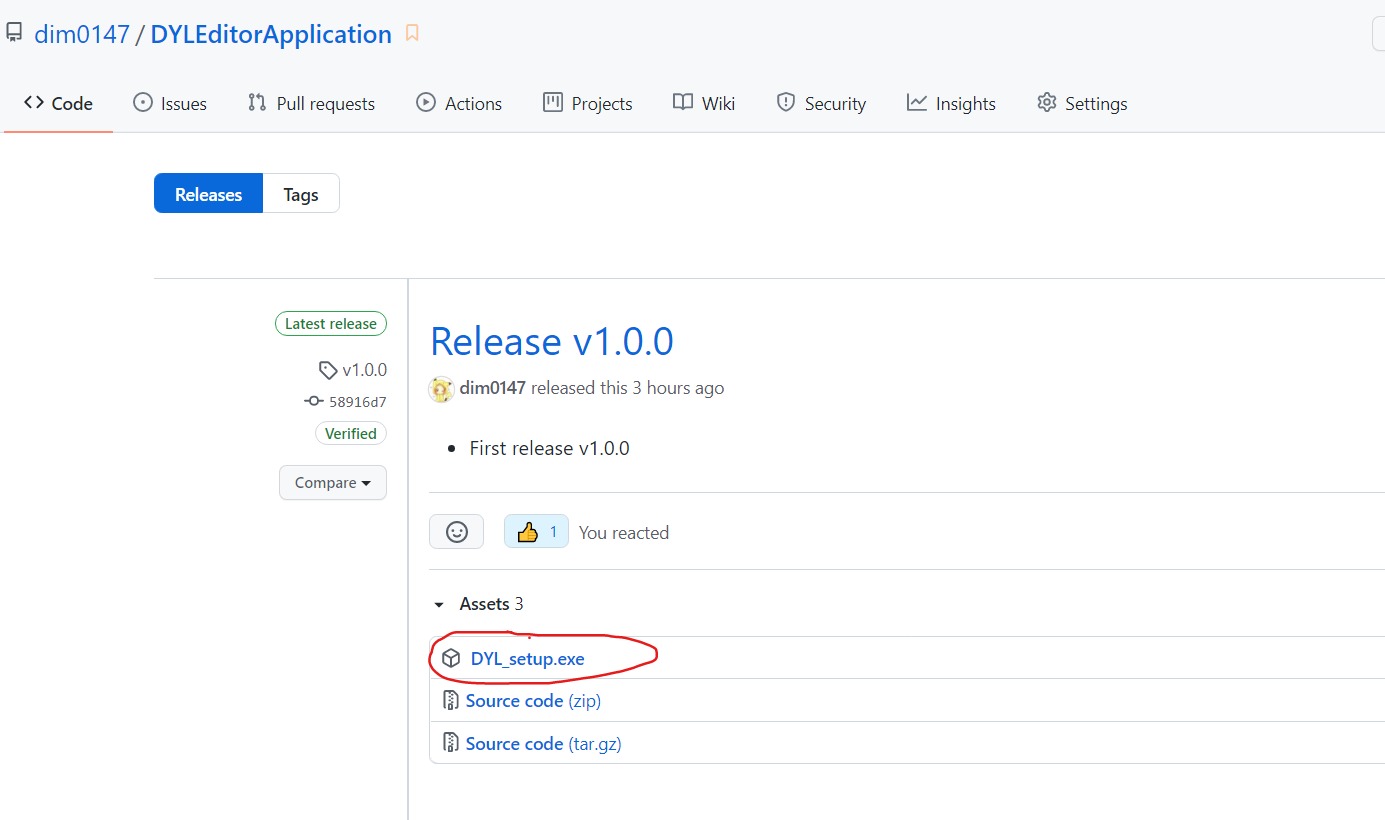1385x820 pixels.
Task: Click the v1.0.0 tag link
Action: pos(364,370)
